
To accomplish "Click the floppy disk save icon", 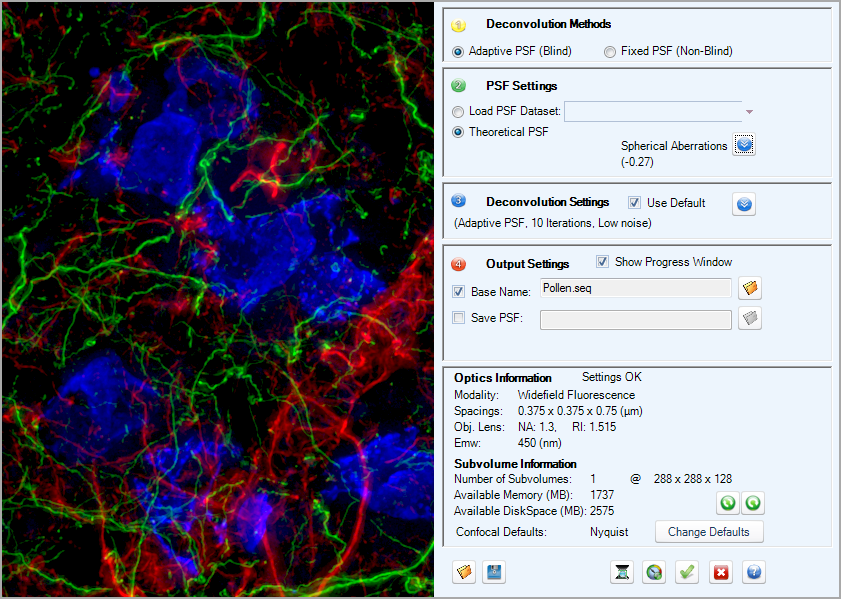I will point(492,572).
